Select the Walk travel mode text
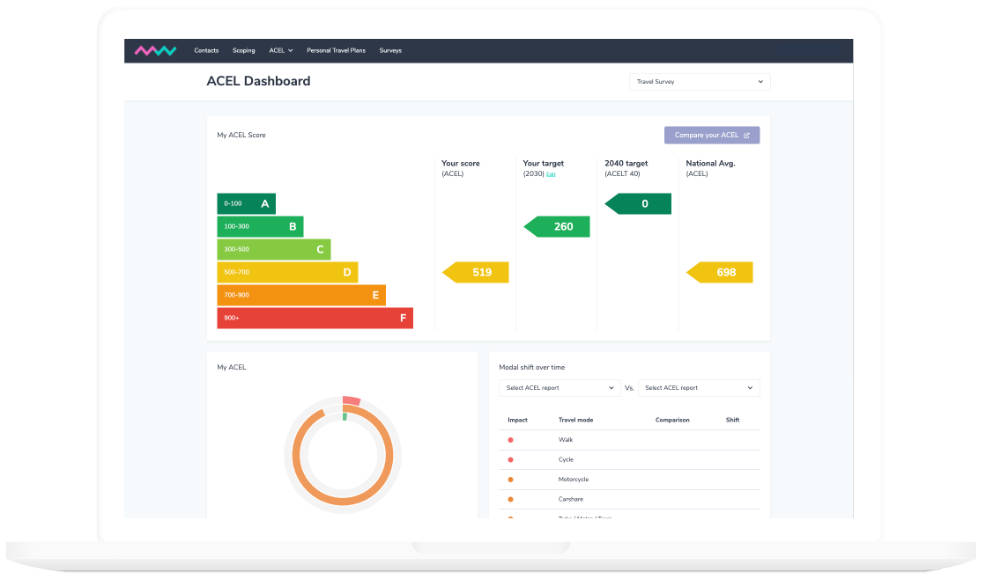Viewport: 983px width, 577px height. tap(565, 440)
